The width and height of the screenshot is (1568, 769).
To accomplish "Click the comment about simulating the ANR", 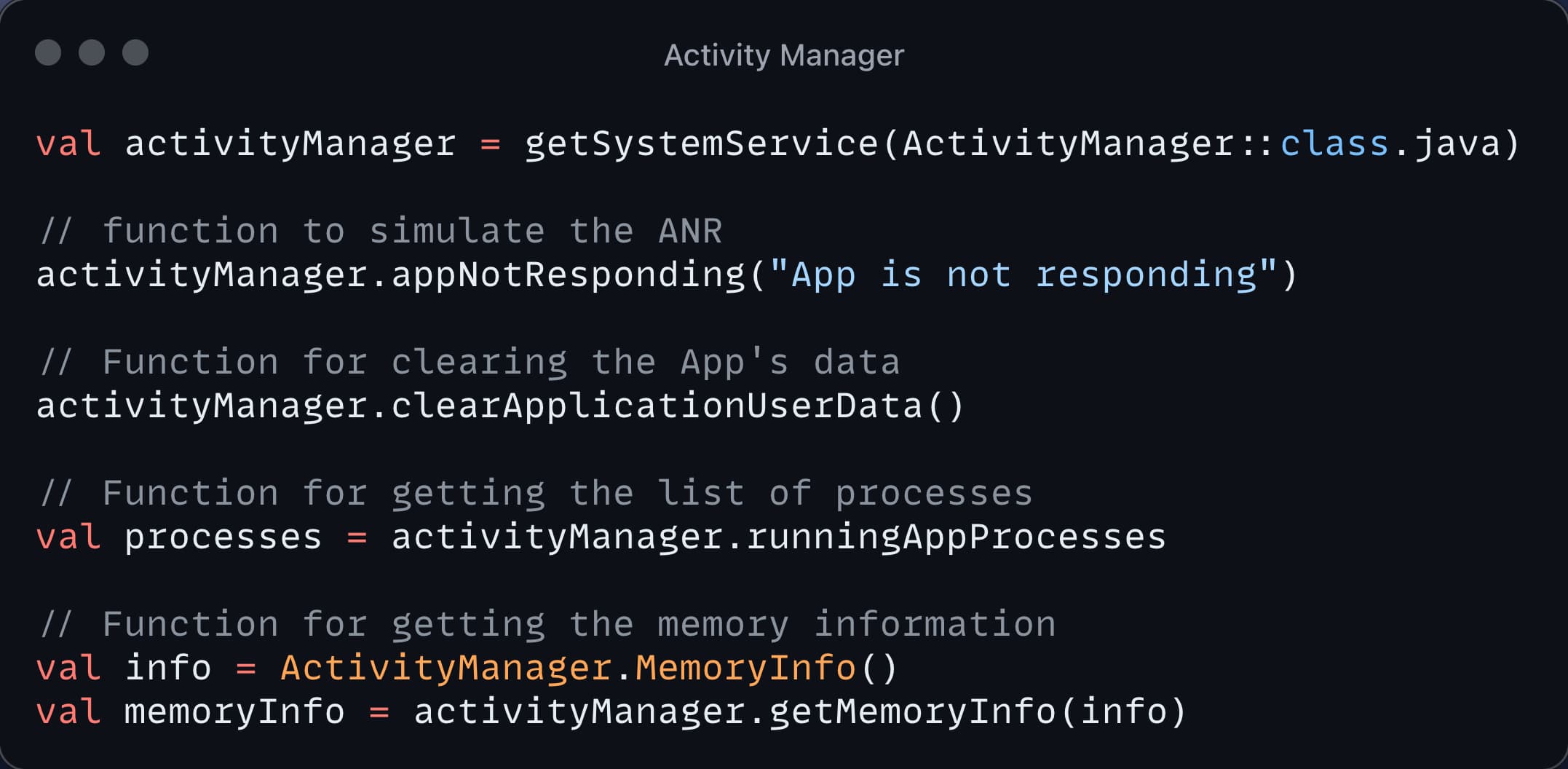I will 380,232.
